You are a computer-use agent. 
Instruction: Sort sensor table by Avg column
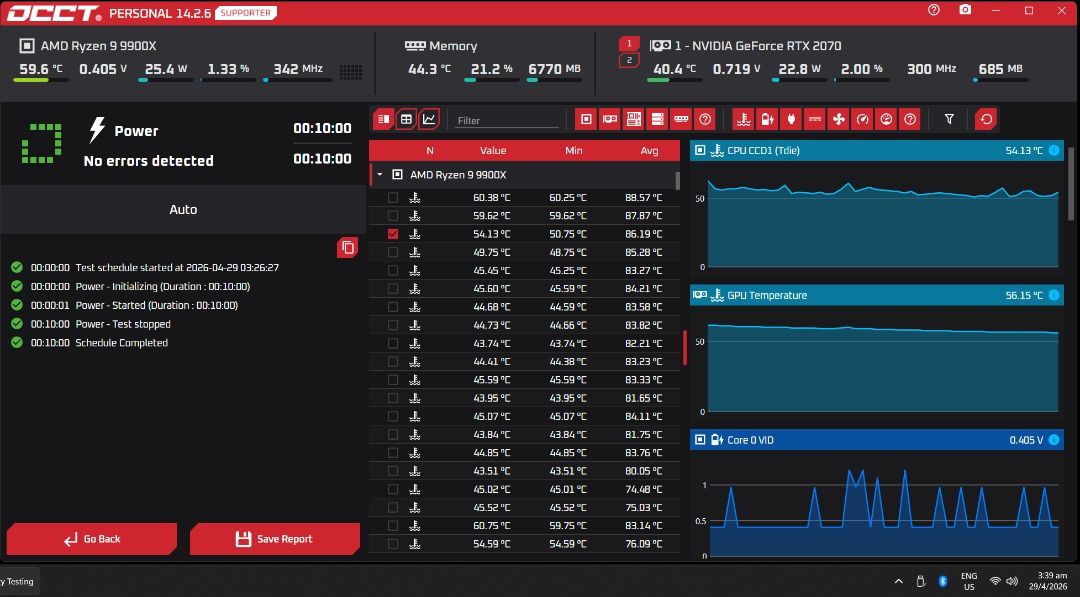tap(649, 151)
